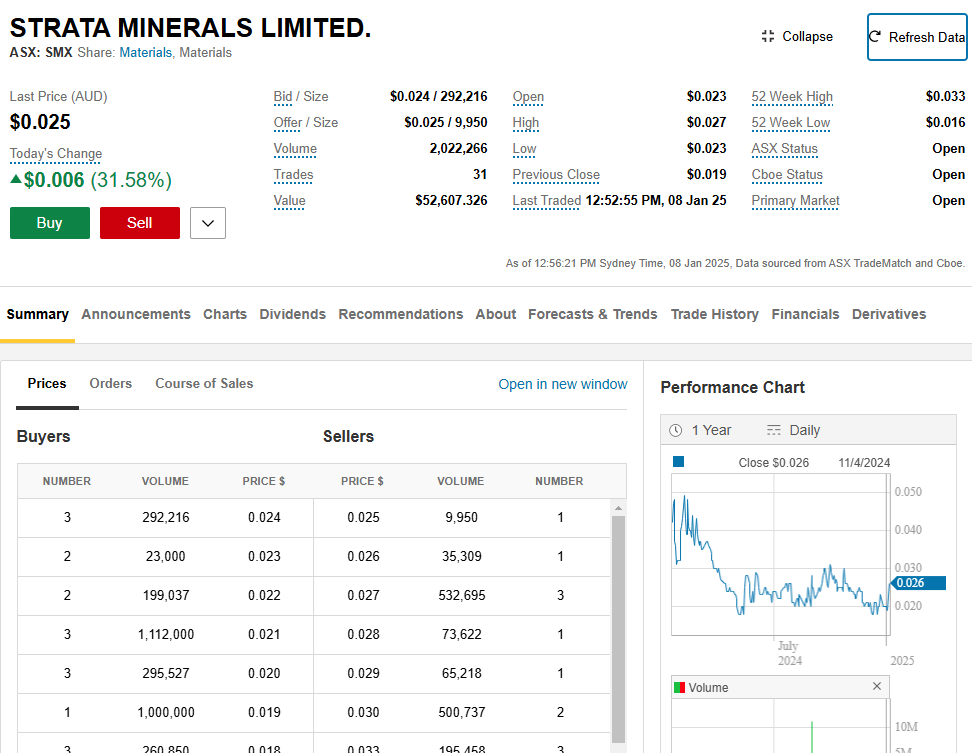Click the Trades label
The width and height of the screenshot is (972, 753).
pos(293,175)
